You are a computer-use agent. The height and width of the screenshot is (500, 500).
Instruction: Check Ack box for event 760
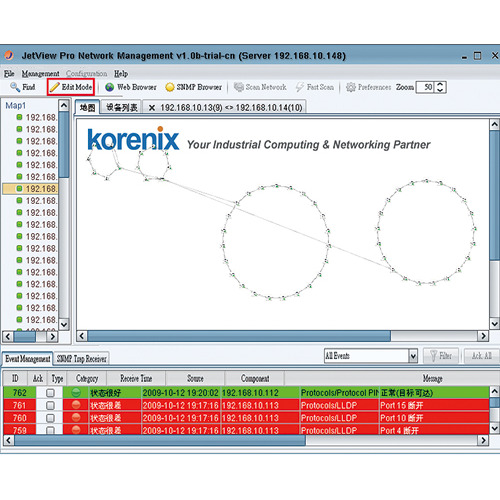tap(50, 418)
